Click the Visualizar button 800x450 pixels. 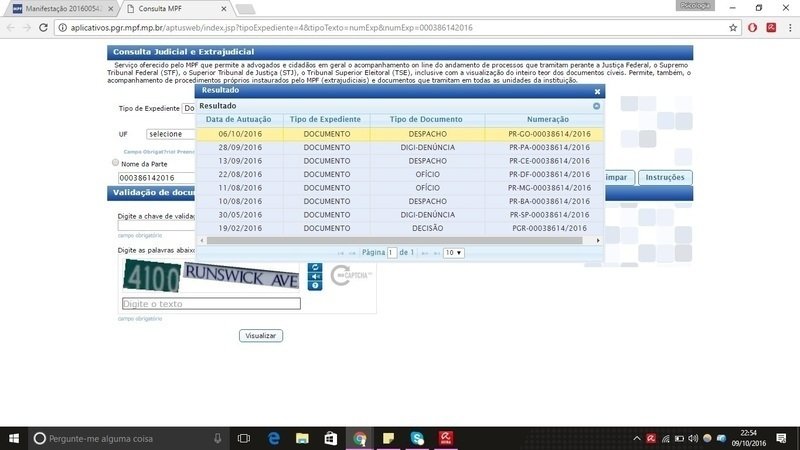pos(261,335)
